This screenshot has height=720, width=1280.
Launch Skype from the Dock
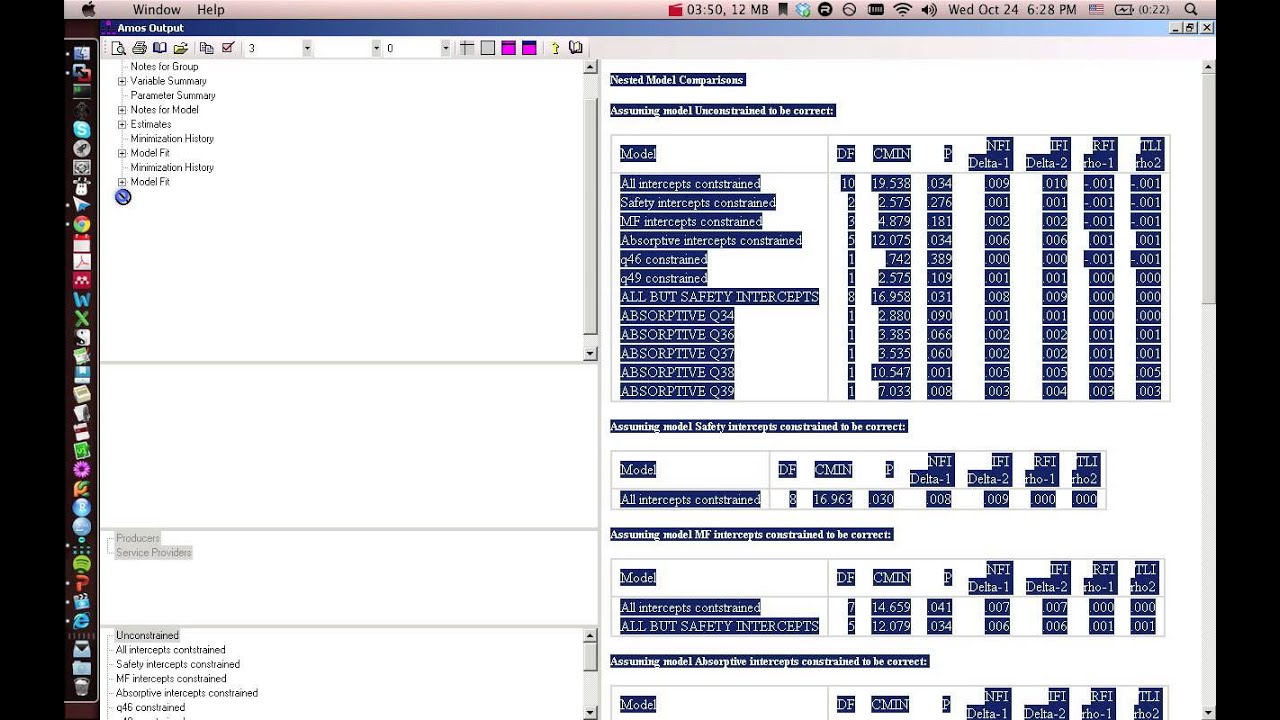click(x=82, y=129)
